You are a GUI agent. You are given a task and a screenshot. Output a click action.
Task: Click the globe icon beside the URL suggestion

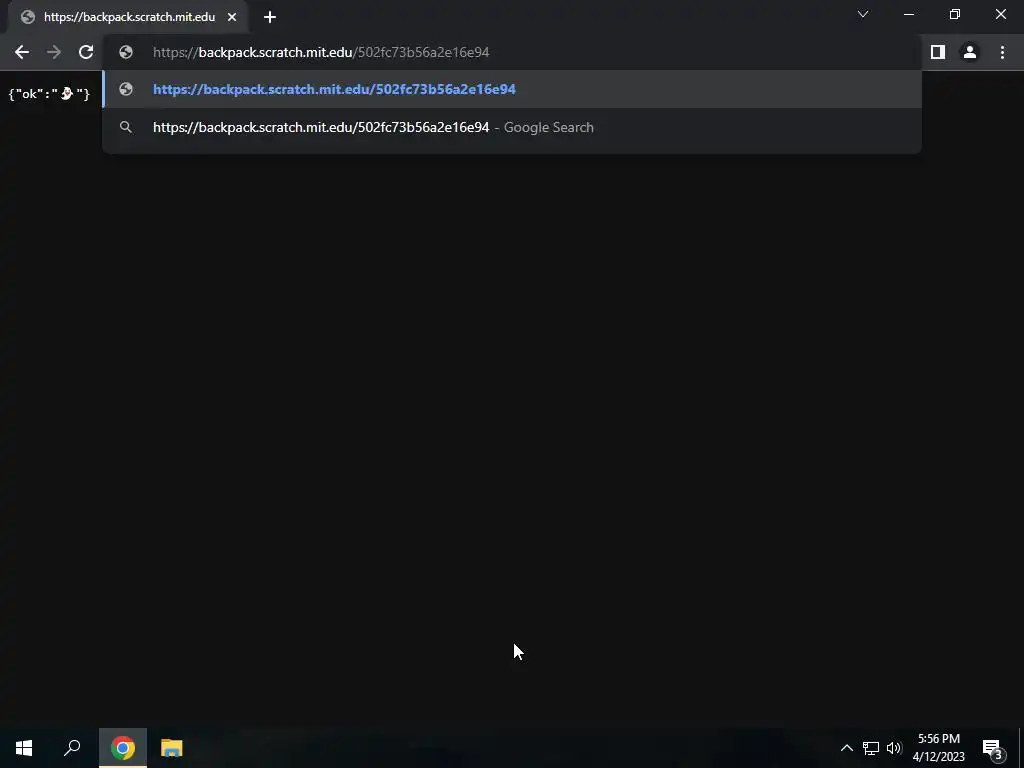click(126, 89)
